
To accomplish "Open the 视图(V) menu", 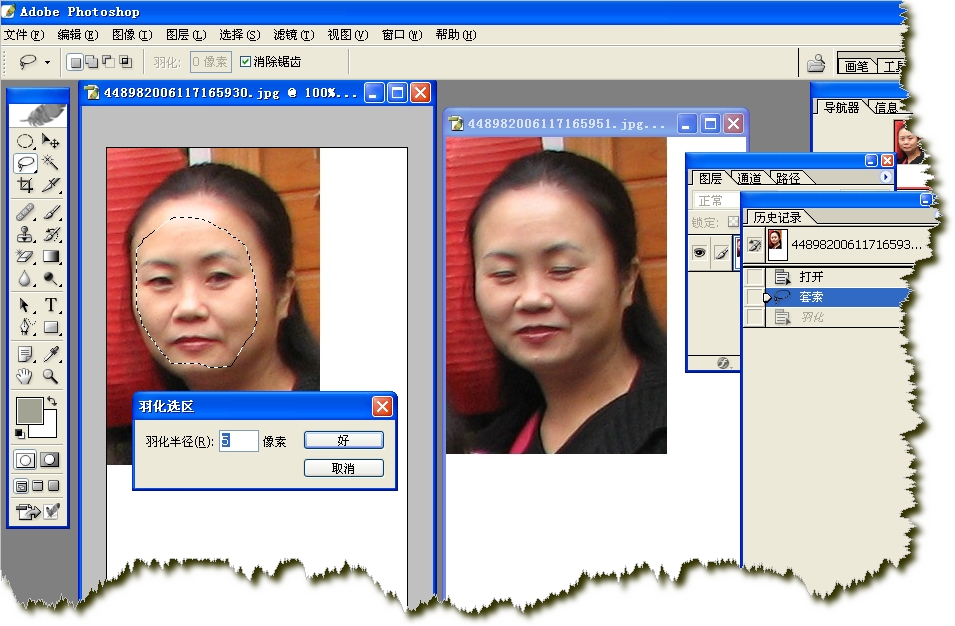I will click(x=348, y=35).
